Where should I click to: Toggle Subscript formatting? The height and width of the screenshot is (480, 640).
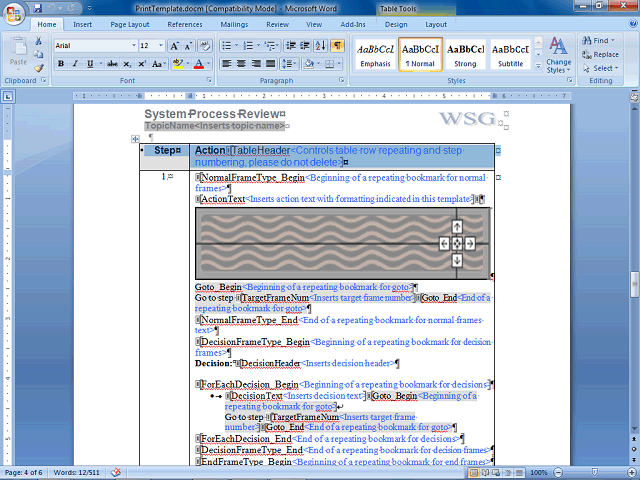127,64
